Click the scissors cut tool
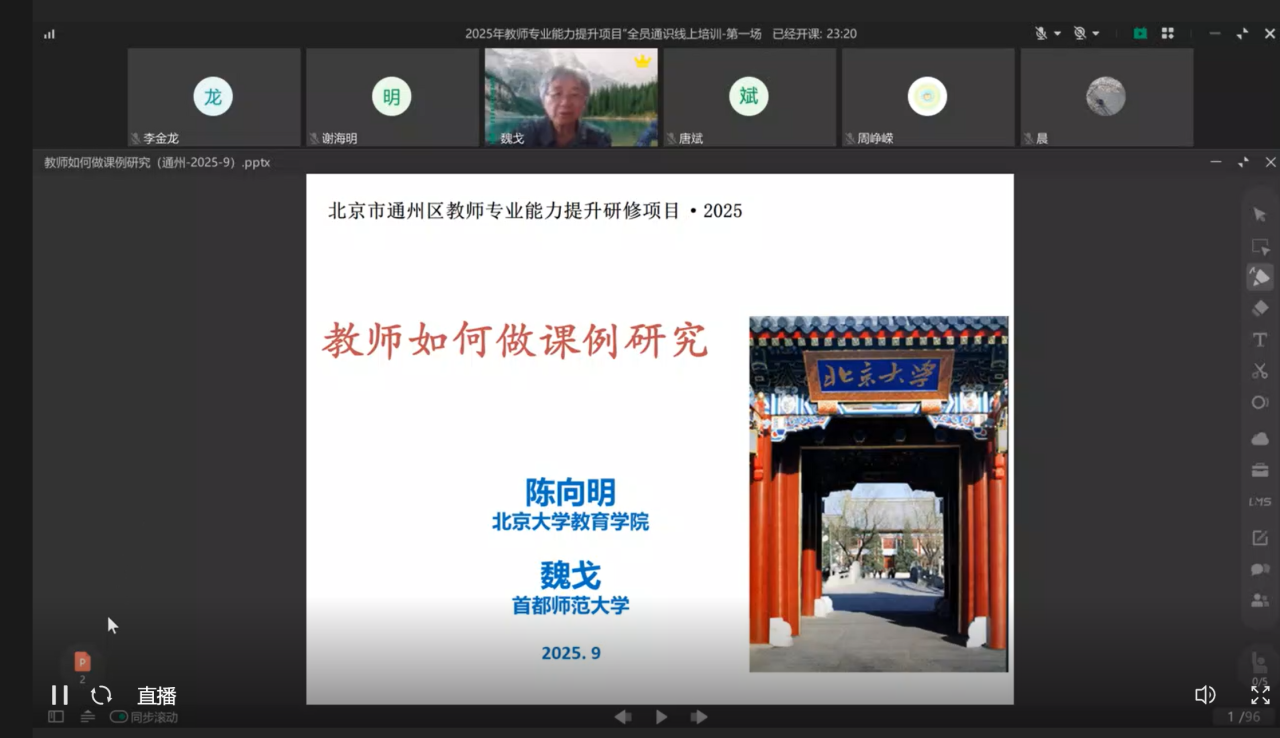The image size is (1280, 738). [1259, 371]
